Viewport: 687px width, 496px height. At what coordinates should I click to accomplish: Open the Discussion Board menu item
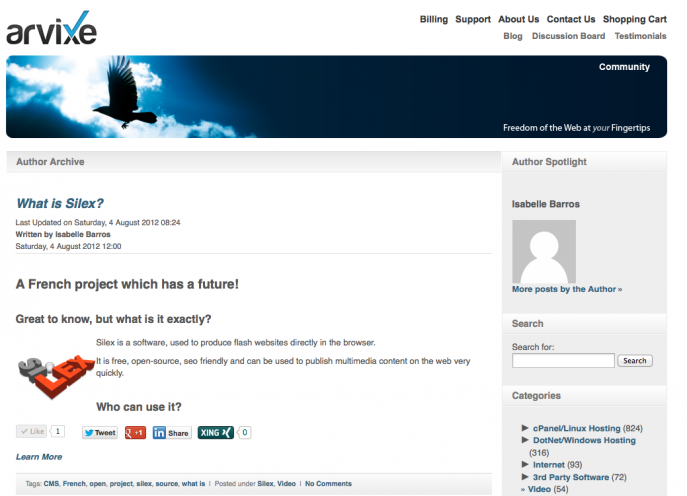point(568,36)
